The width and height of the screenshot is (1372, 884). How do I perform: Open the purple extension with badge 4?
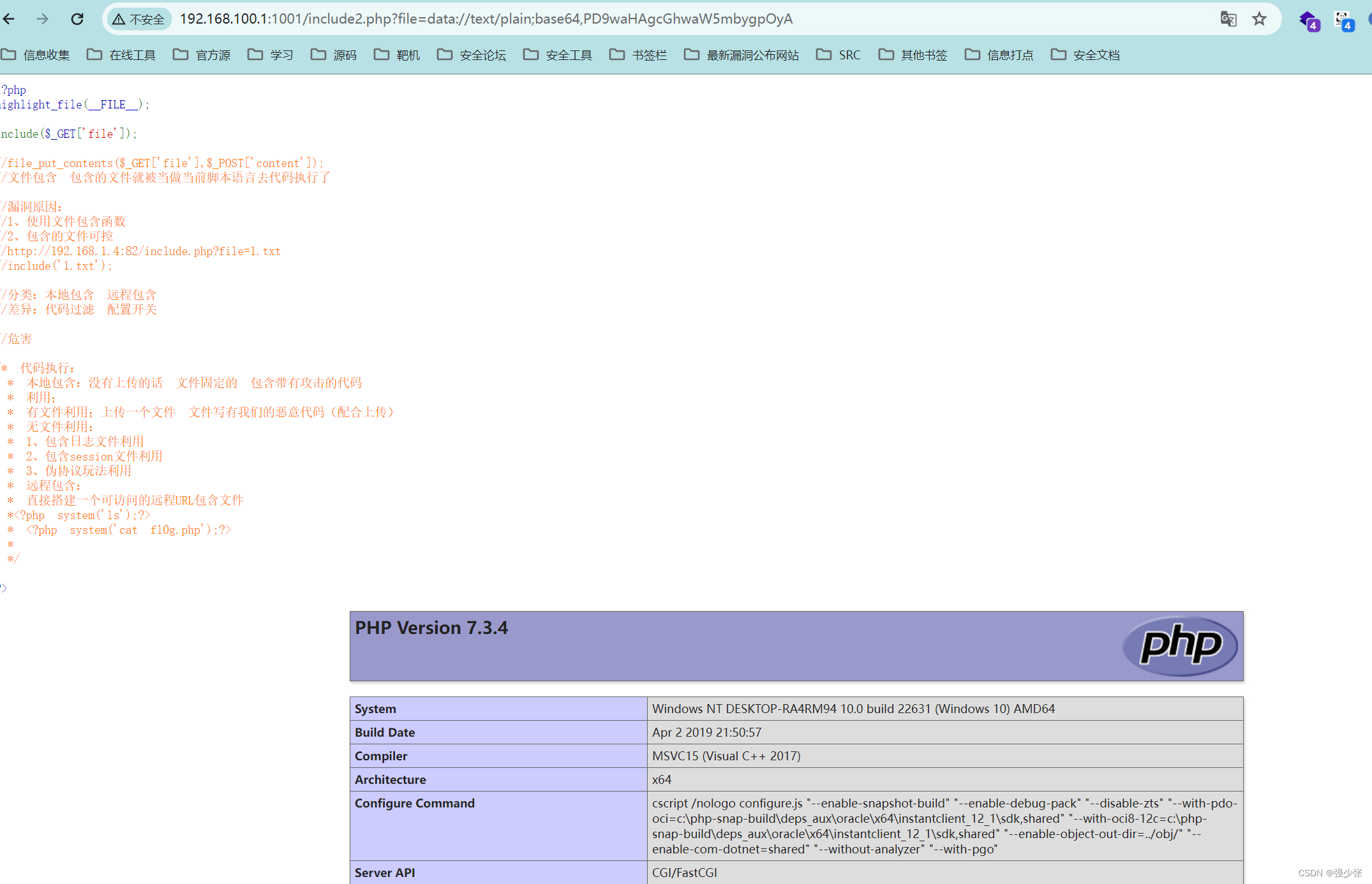1308,20
